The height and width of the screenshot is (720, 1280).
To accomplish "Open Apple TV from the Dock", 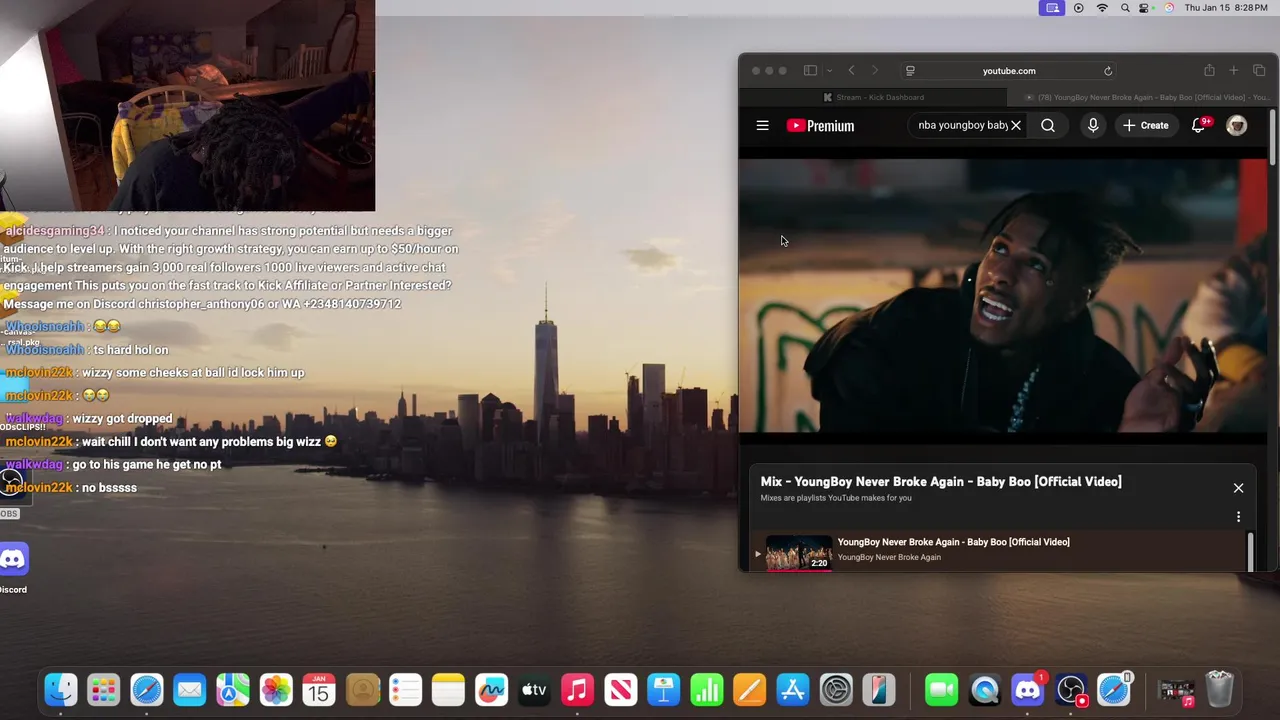I will [534, 690].
